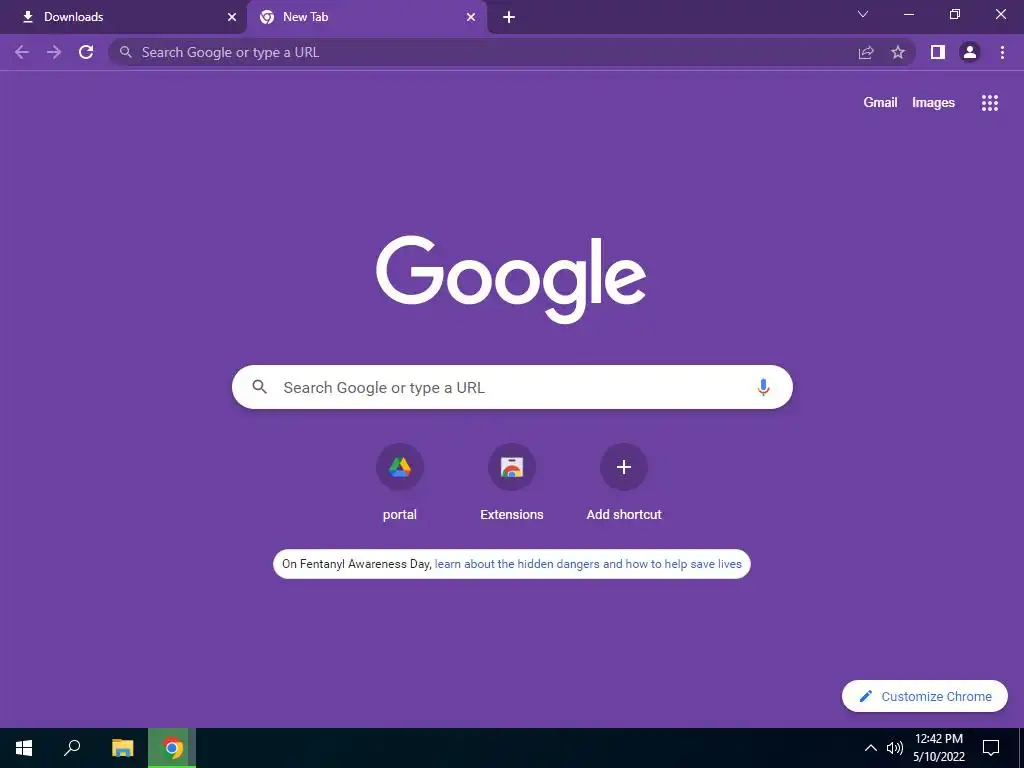The height and width of the screenshot is (768, 1024).
Task: Bookmark this tab with the star icon
Action: (x=898, y=52)
